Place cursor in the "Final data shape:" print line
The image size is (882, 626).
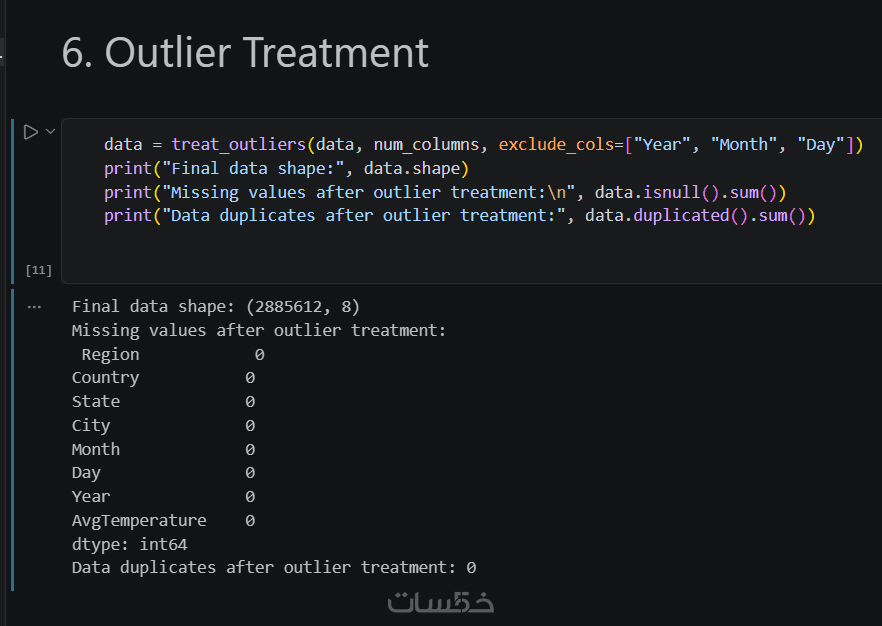pos(286,169)
